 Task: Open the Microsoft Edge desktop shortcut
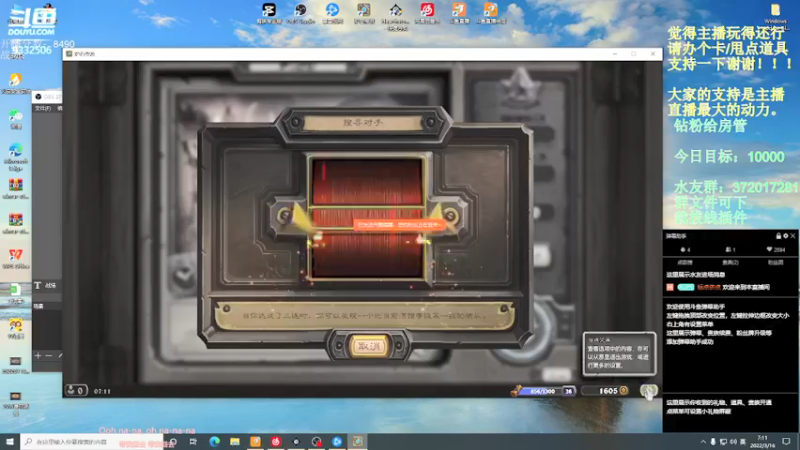[x=15, y=151]
